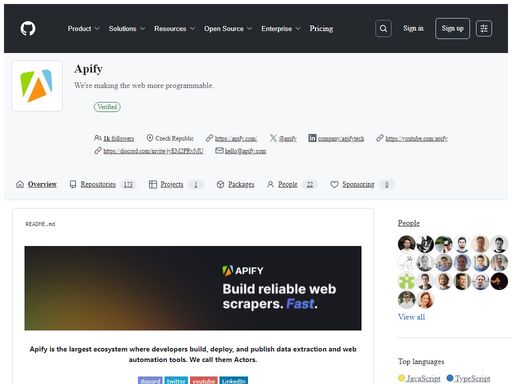
Task: Click the LinkedIn icon beside company/apifytech
Action: (x=312, y=138)
